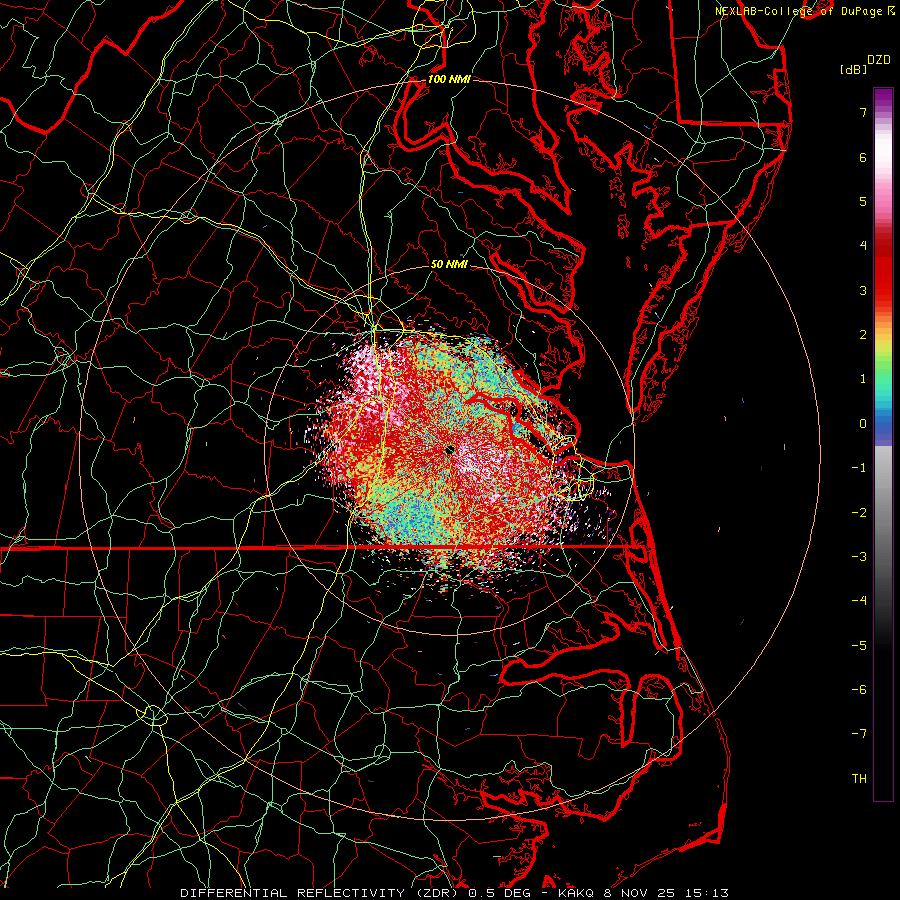Click the [dB] units label
This screenshot has height=900, width=900.
coord(853,69)
